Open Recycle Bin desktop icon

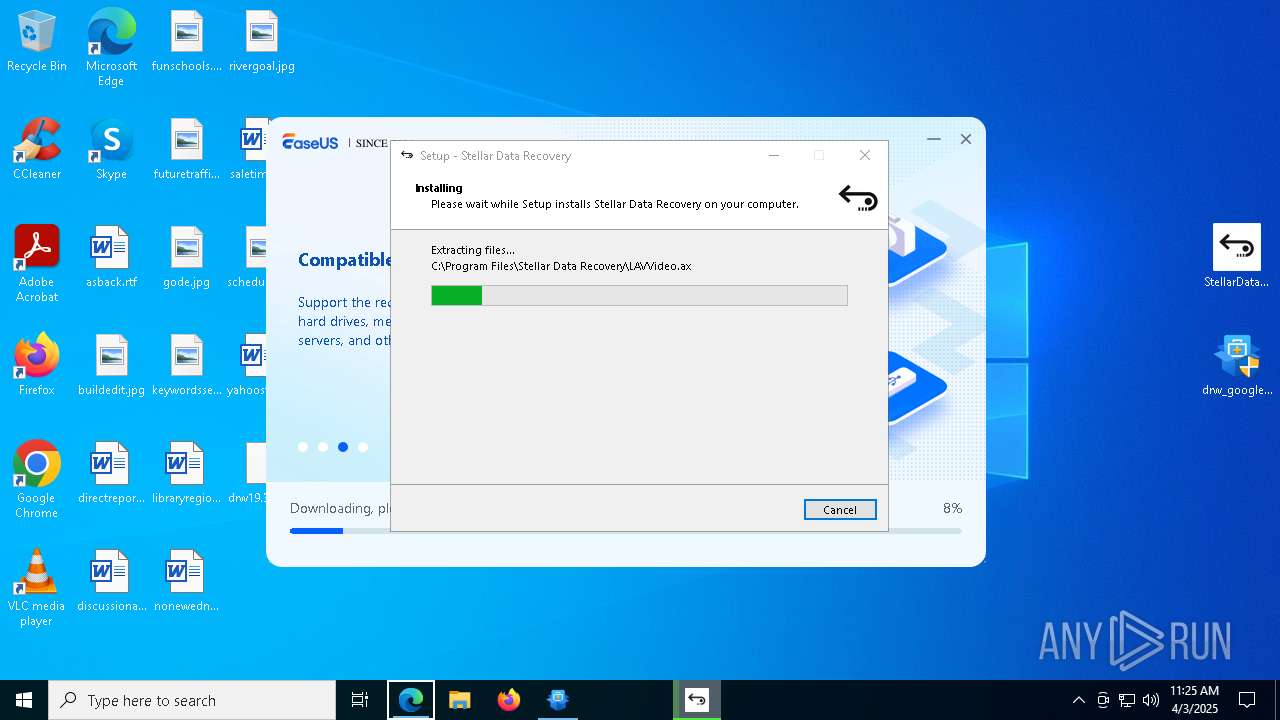click(x=37, y=42)
